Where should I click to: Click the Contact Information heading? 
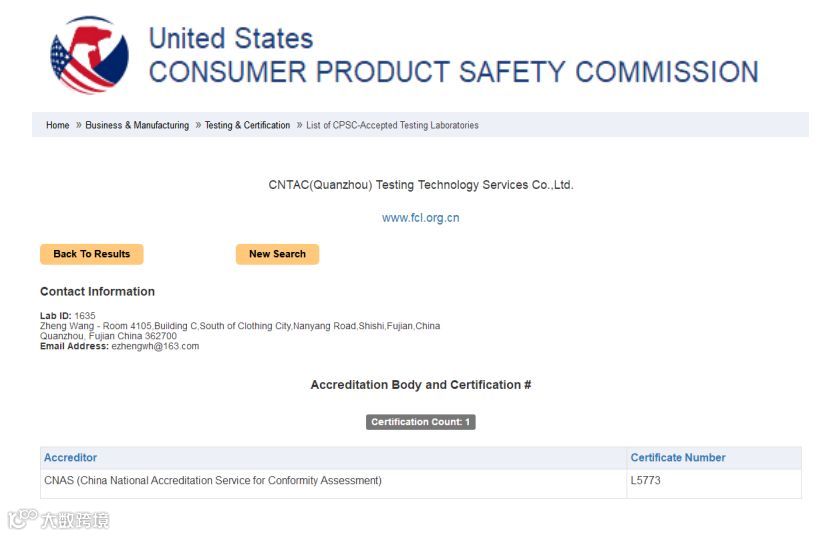[97, 292]
